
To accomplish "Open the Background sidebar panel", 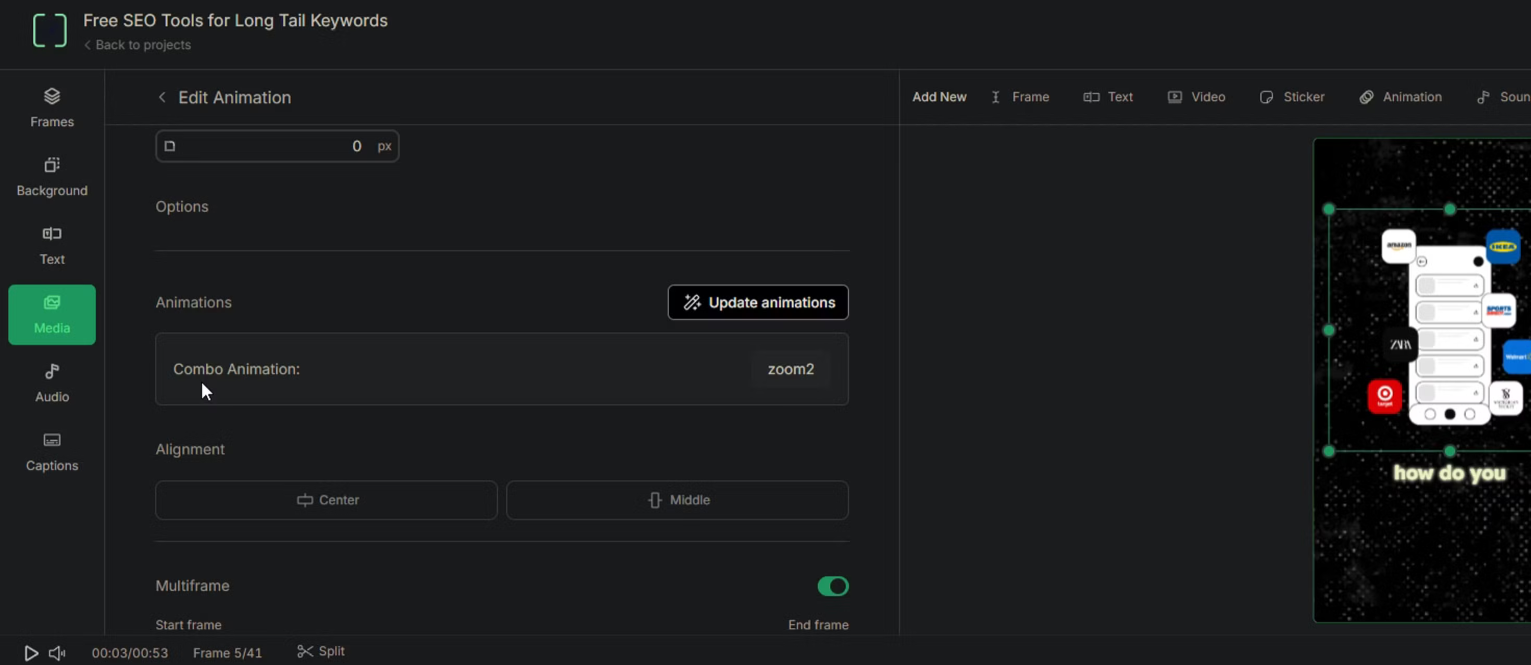I will tap(52, 177).
